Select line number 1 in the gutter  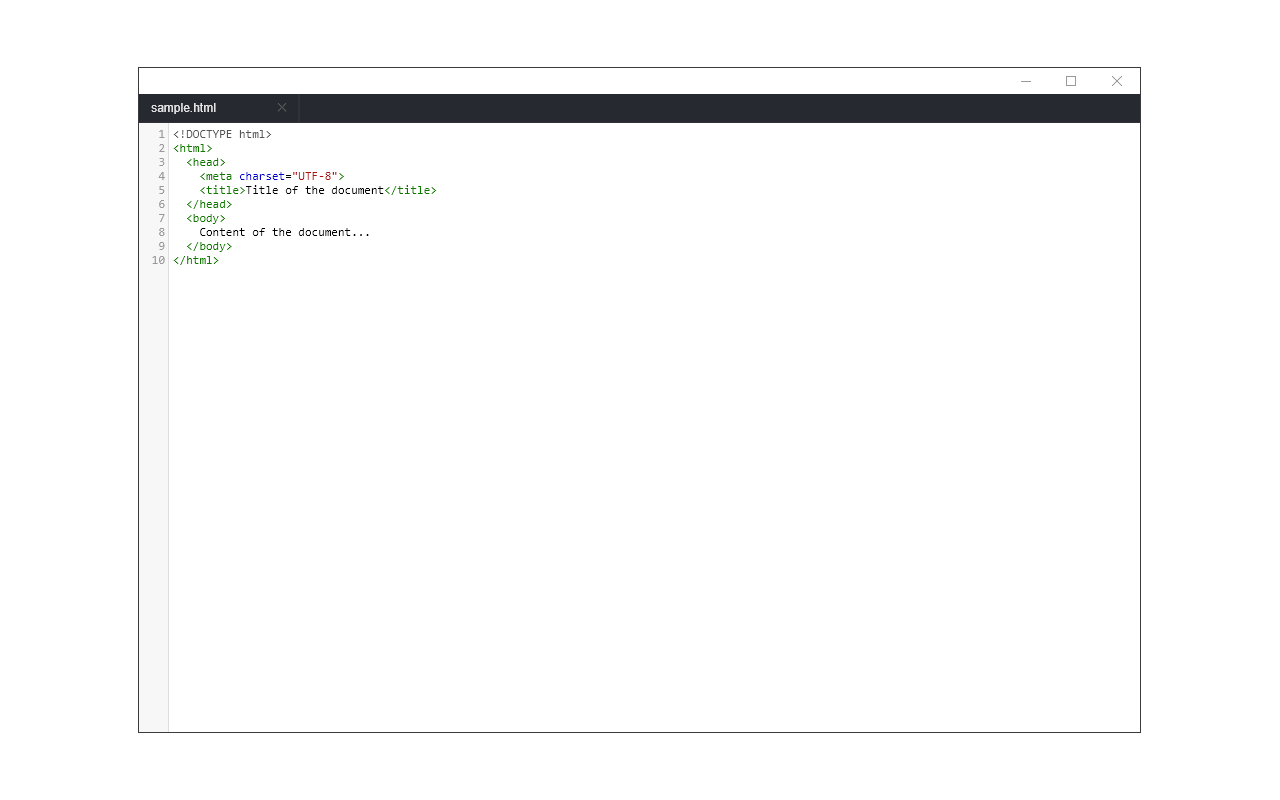[160, 133]
